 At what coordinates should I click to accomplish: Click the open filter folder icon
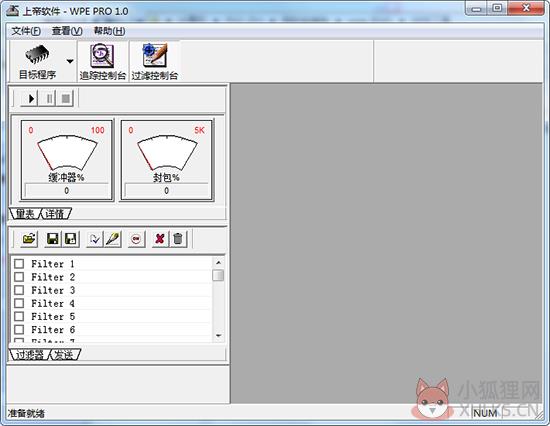click(29, 239)
